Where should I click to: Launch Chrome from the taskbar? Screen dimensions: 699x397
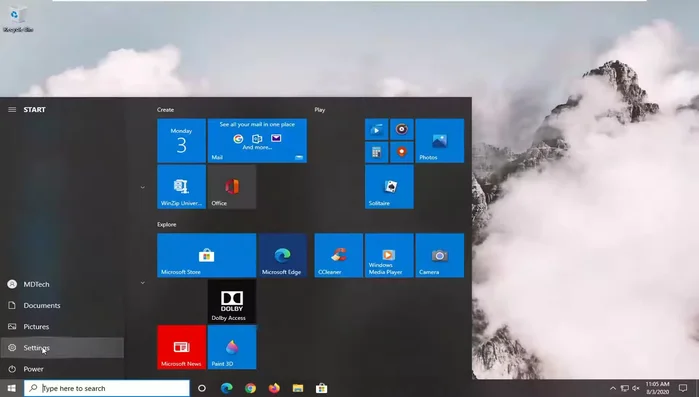coord(250,388)
